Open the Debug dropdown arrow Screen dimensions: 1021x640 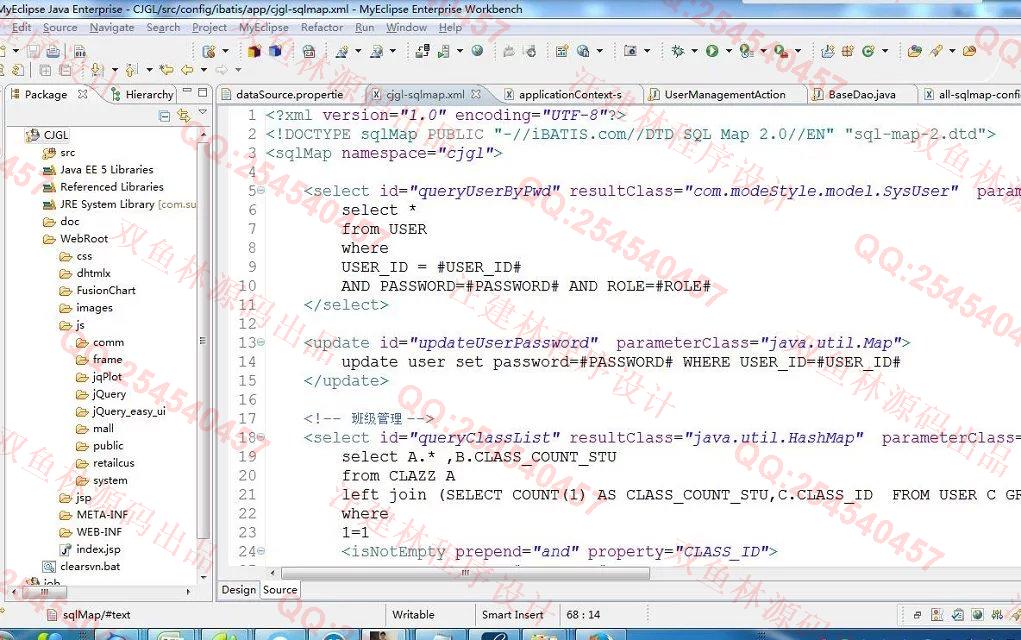click(x=694, y=51)
